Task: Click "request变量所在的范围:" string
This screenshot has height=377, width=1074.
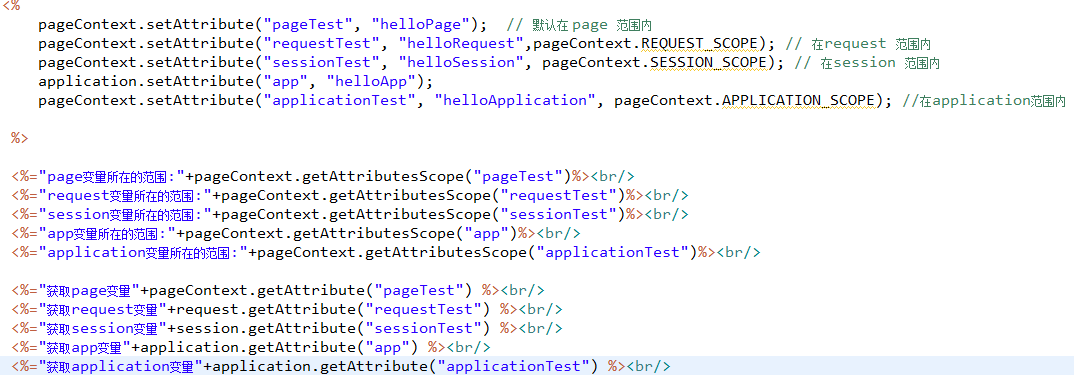Action: [125, 195]
